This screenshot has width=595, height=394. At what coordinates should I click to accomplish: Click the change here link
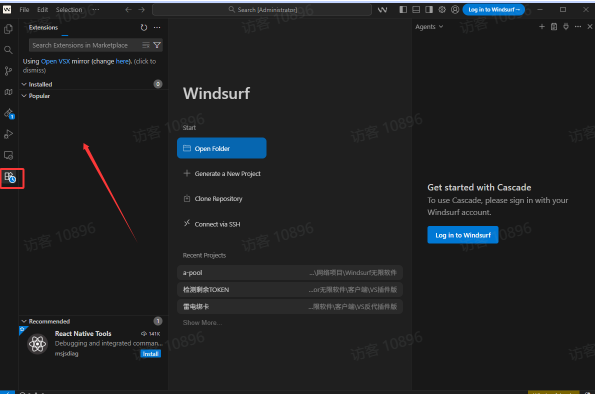click(122, 61)
